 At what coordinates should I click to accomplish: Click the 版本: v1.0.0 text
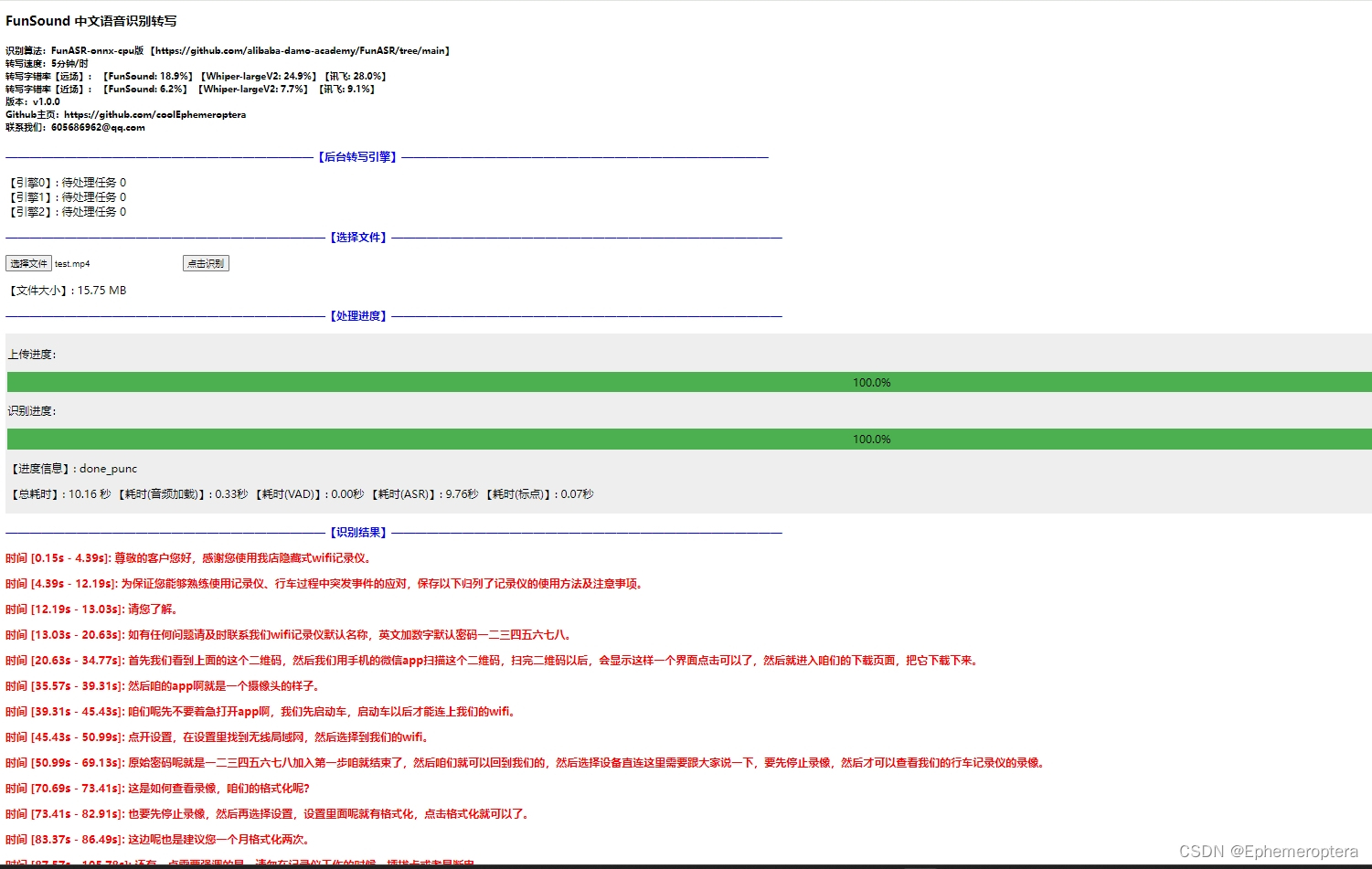(x=33, y=102)
